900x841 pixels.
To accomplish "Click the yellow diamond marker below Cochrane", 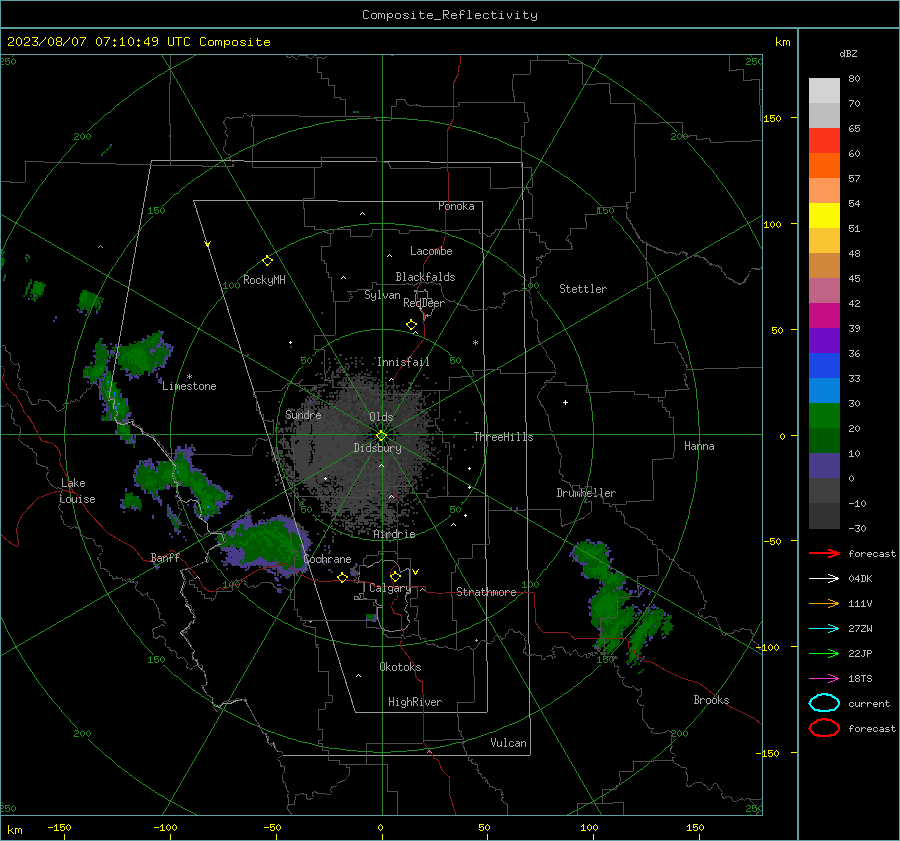I will pos(342,577).
